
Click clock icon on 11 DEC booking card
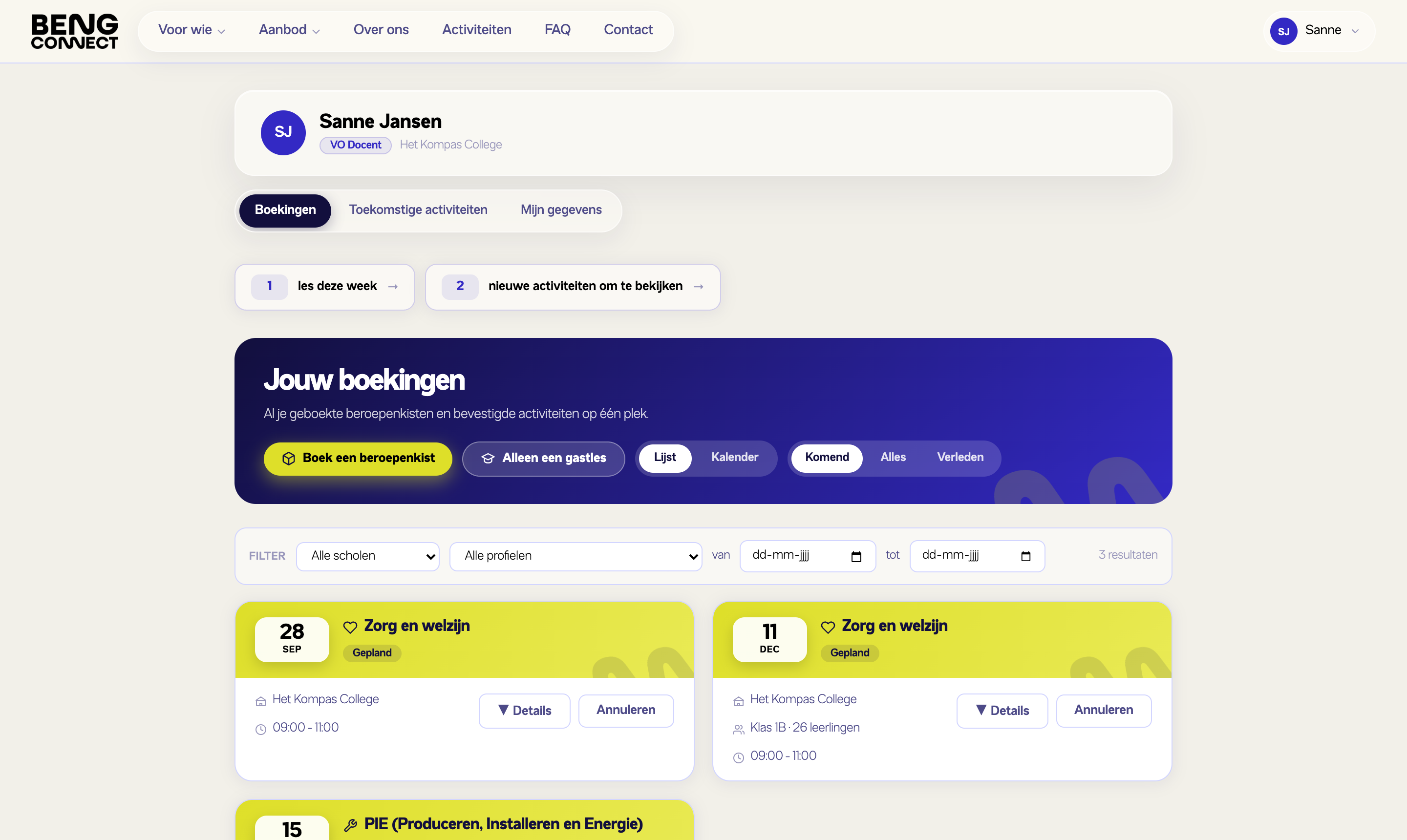click(x=738, y=757)
